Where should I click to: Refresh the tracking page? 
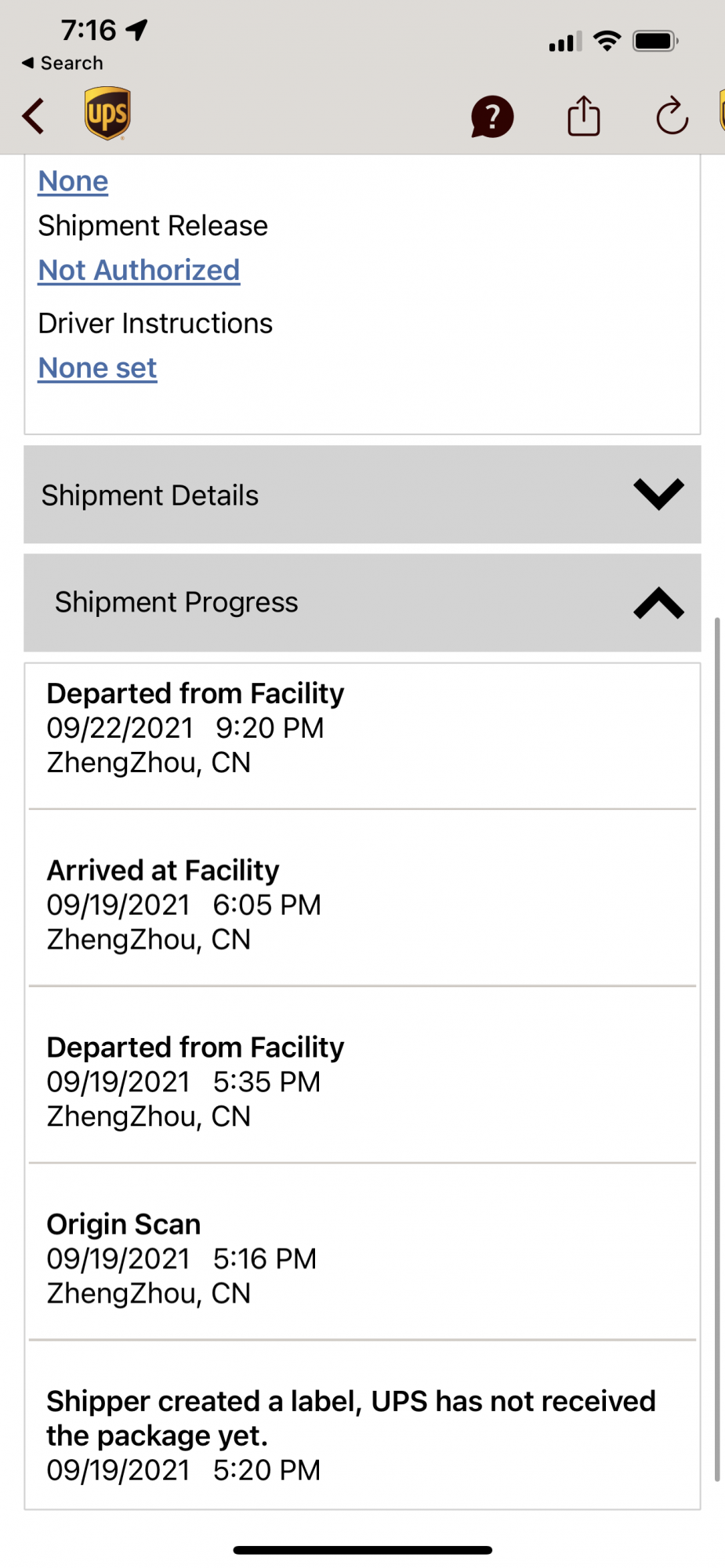pyautogui.click(x=672, y=116)
